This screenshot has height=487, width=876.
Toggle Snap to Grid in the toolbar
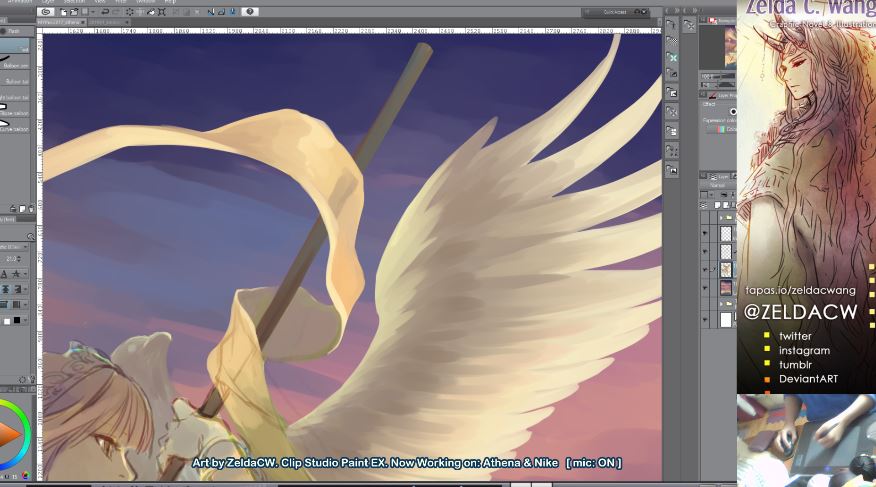232,12
